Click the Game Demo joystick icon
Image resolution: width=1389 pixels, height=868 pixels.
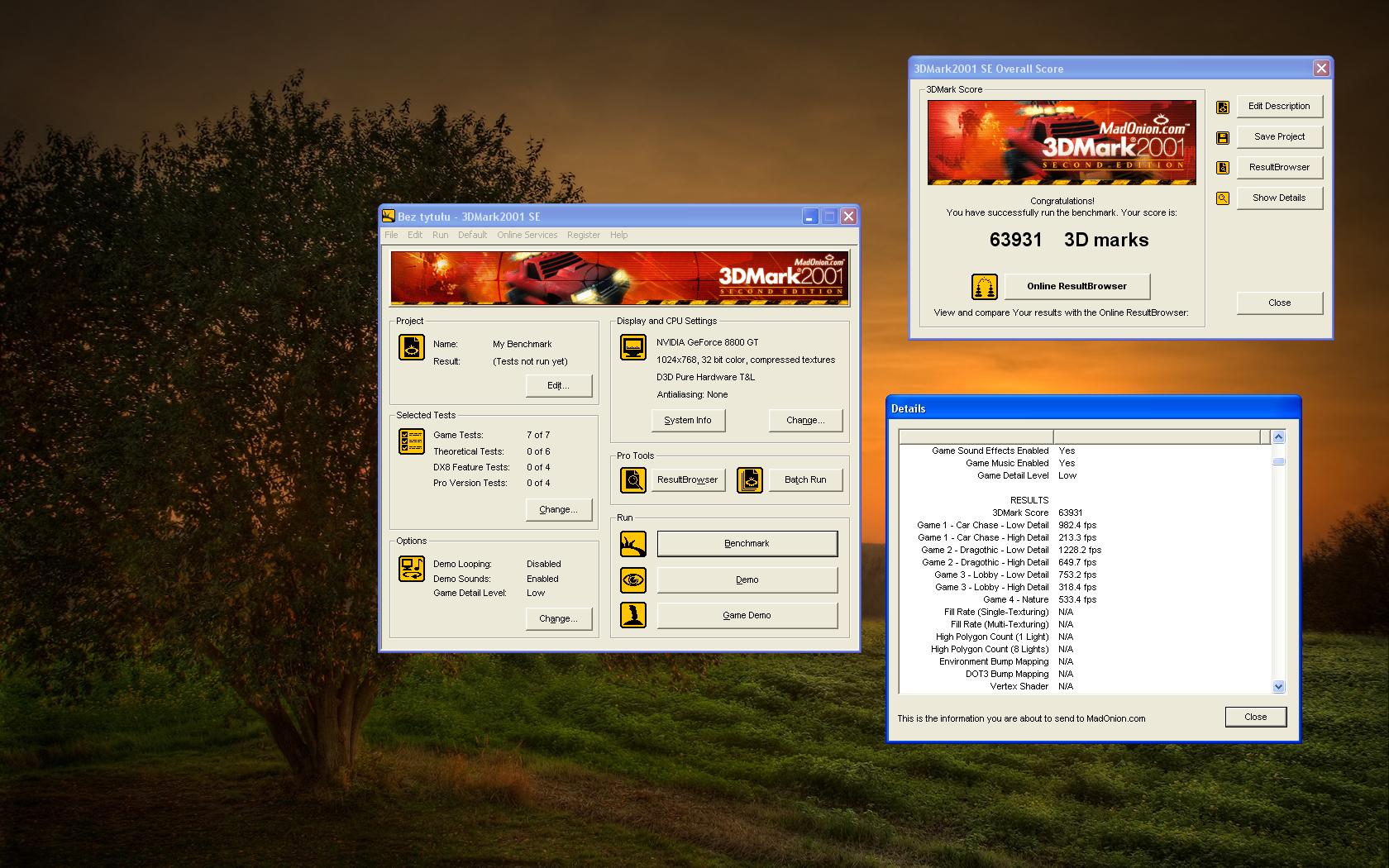[633, 615]
